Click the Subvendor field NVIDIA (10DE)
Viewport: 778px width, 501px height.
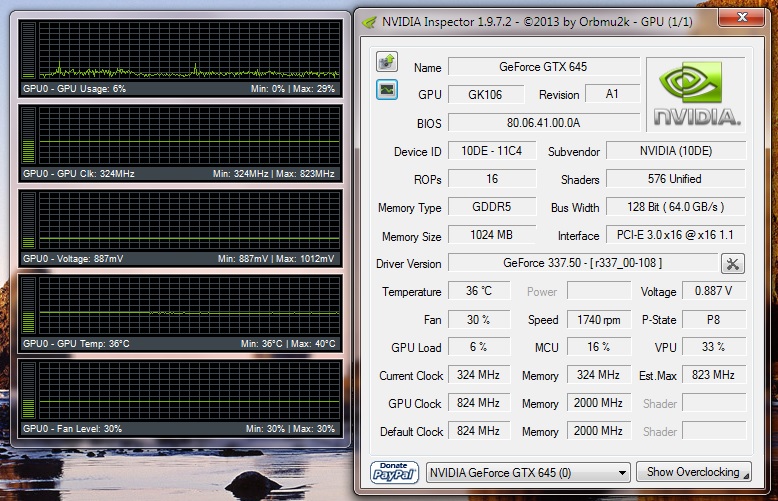[676, 151]
